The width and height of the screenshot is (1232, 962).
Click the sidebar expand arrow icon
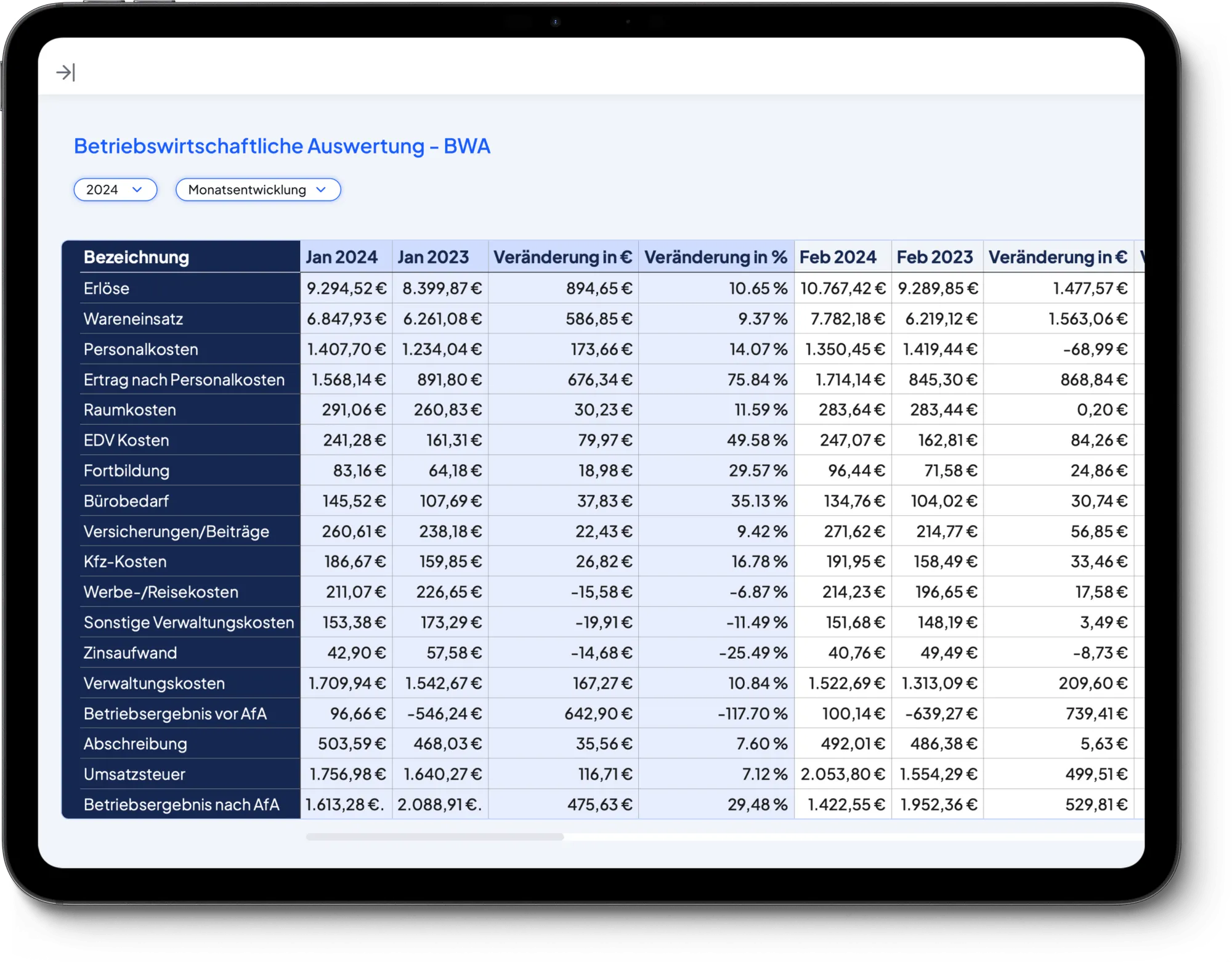point(65,73)
